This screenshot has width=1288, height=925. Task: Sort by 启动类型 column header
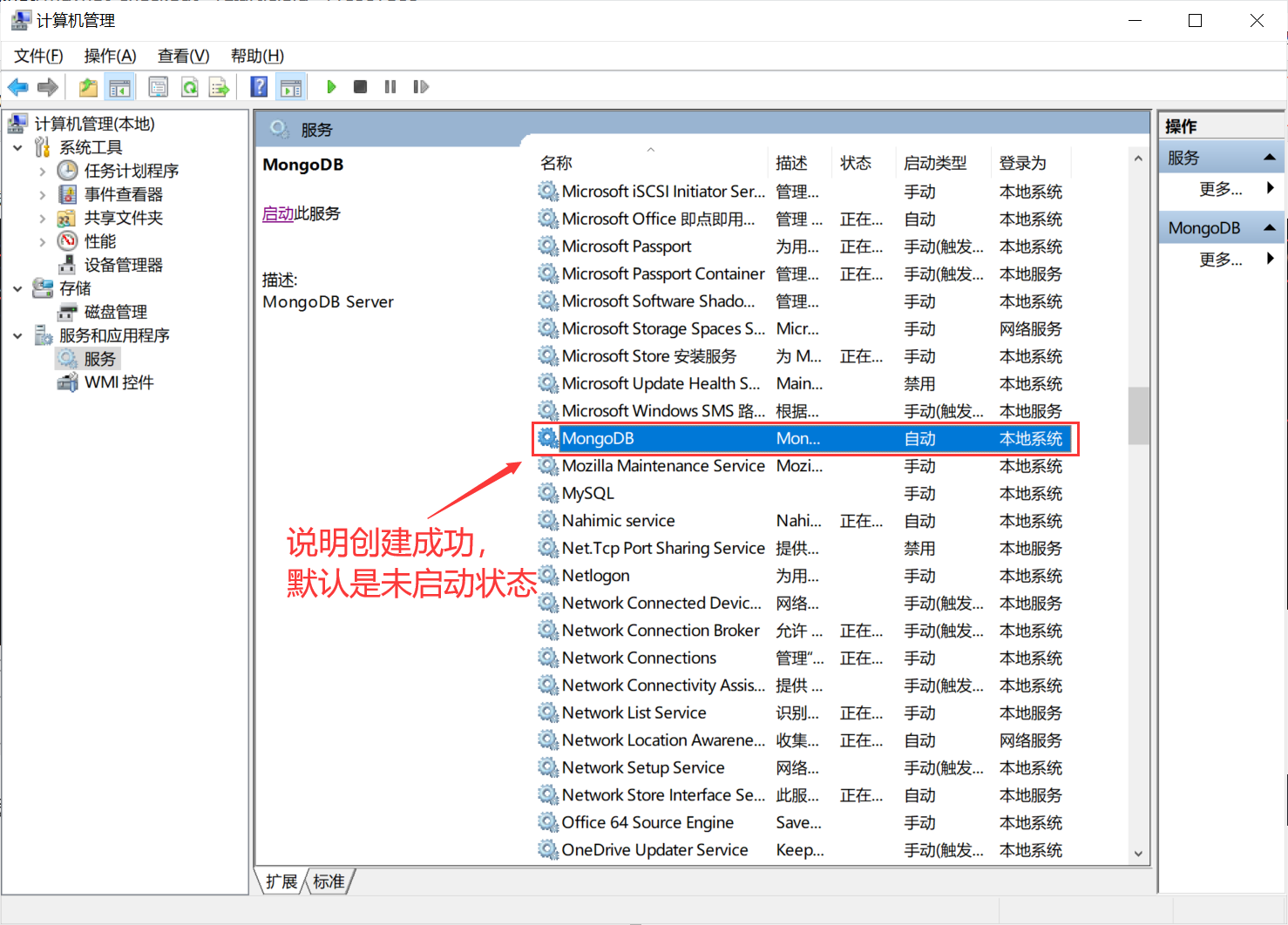click(x=943, y=163)
